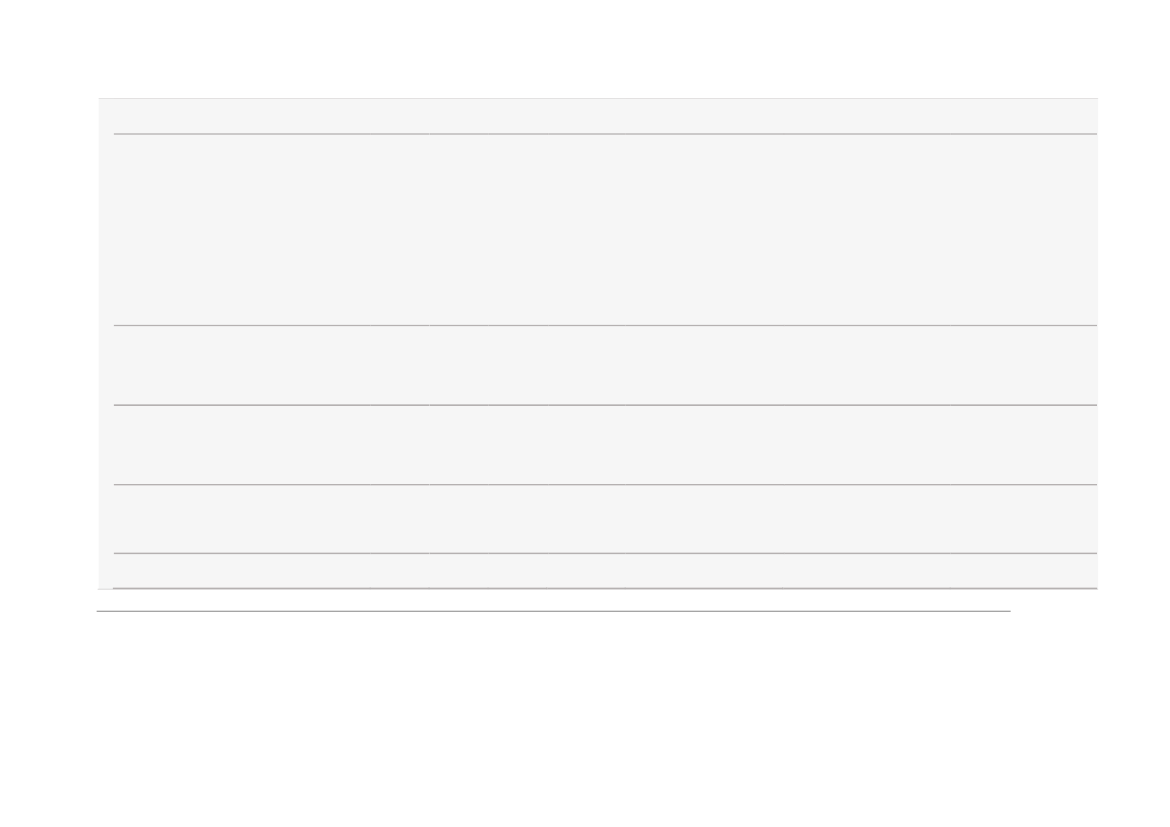Click the thin bottom footer row of table
This screenshot has width=1170, height=827.
click(x=605, y=571)
